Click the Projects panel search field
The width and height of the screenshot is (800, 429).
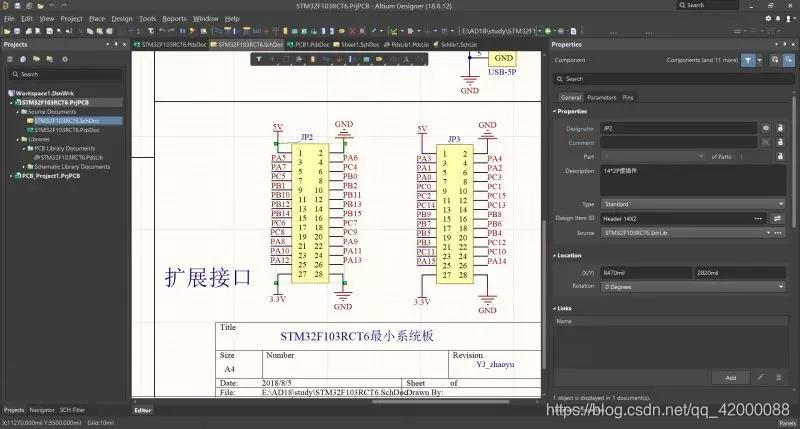(x=65, y=74)
